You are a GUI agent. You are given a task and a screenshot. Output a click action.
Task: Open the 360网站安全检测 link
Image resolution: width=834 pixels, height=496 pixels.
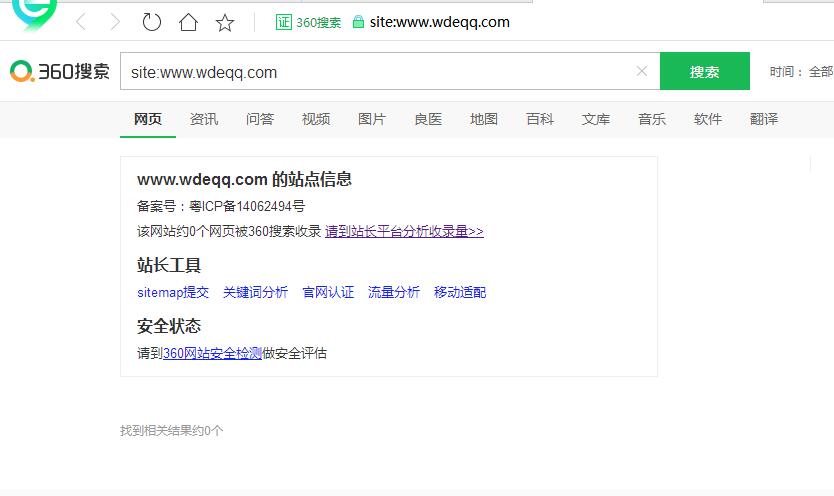[212, 354]
